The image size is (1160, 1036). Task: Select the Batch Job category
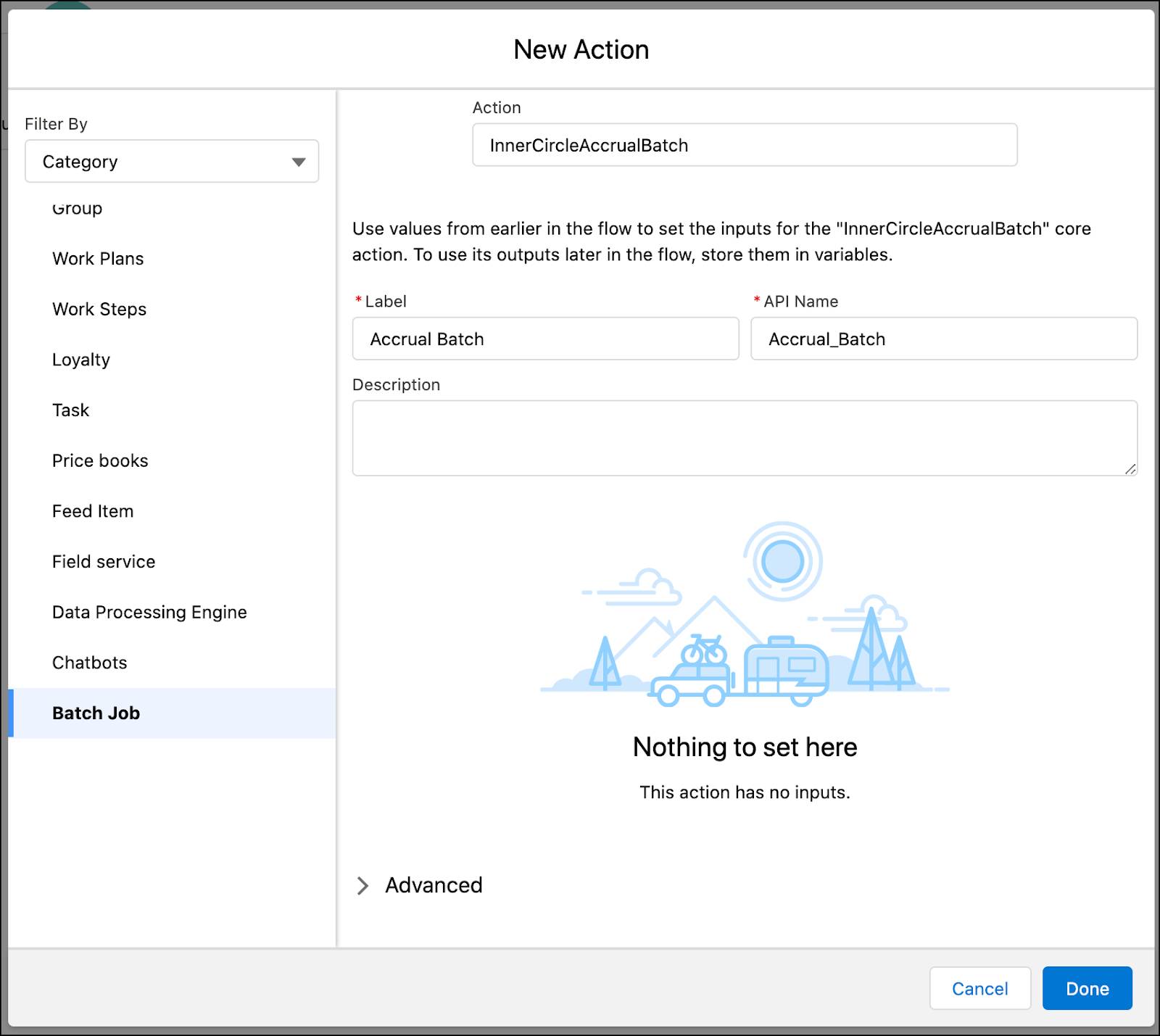coord(172,713)
